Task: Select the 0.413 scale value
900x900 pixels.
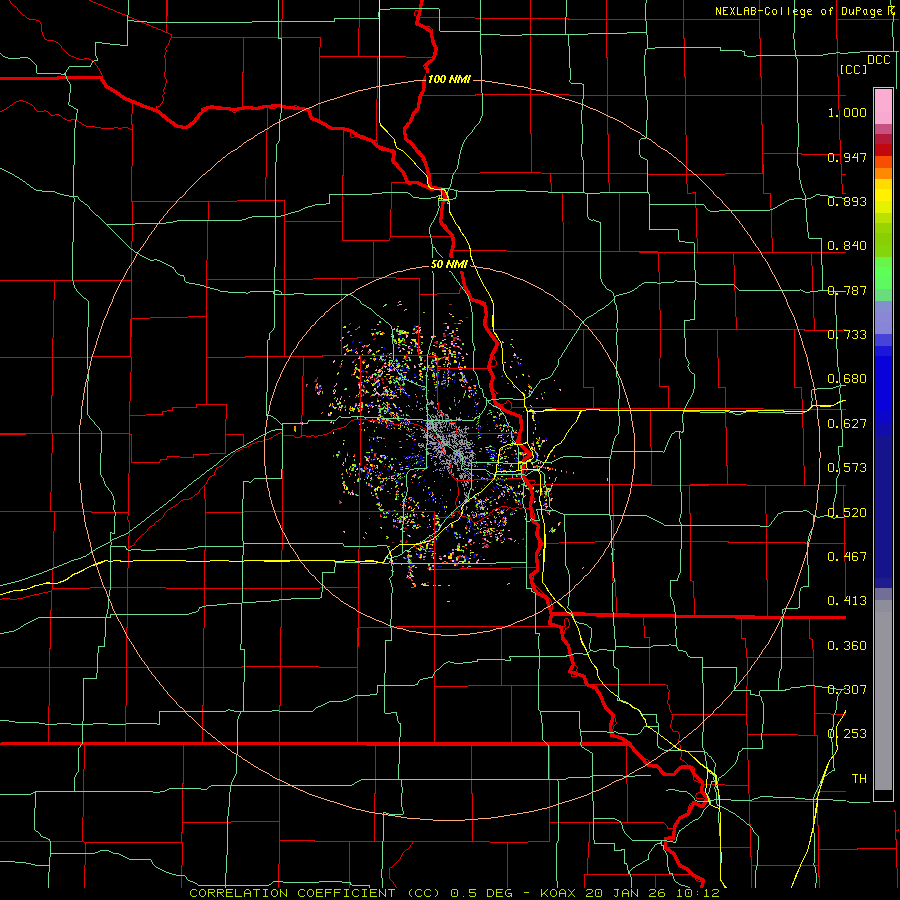Action: tap(847, 601)
